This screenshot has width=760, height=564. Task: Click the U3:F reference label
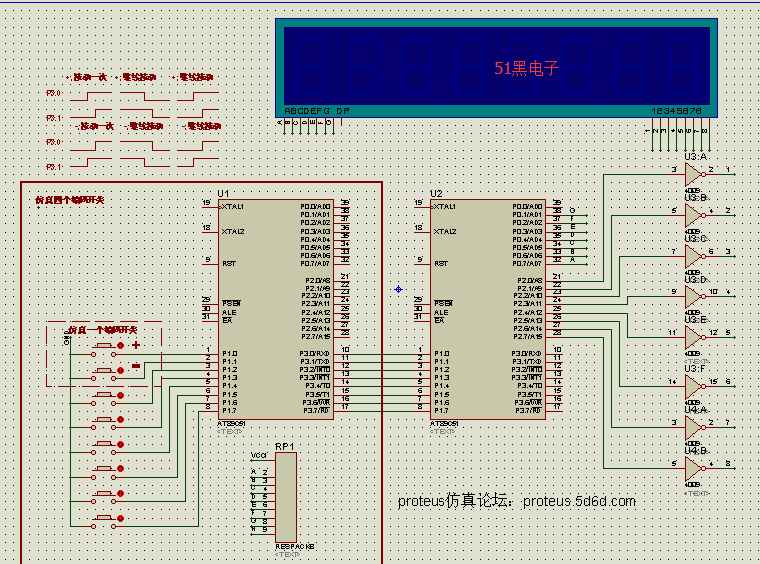coord(695,369)
